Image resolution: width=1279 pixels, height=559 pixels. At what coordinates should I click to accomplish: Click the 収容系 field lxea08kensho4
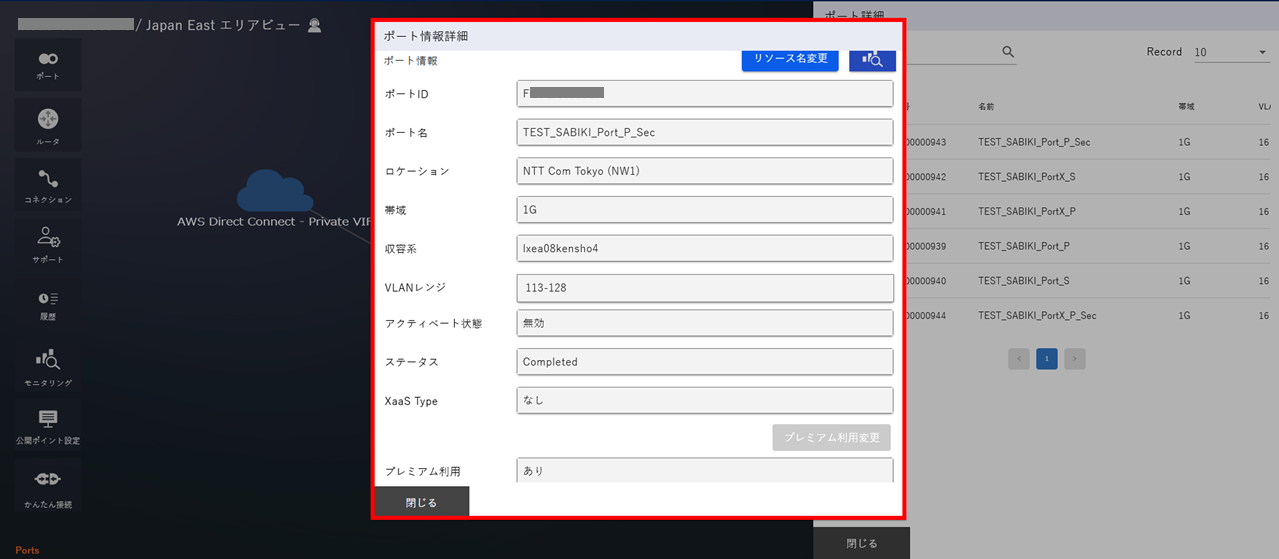pyautogui.click(x=705, y=248)
